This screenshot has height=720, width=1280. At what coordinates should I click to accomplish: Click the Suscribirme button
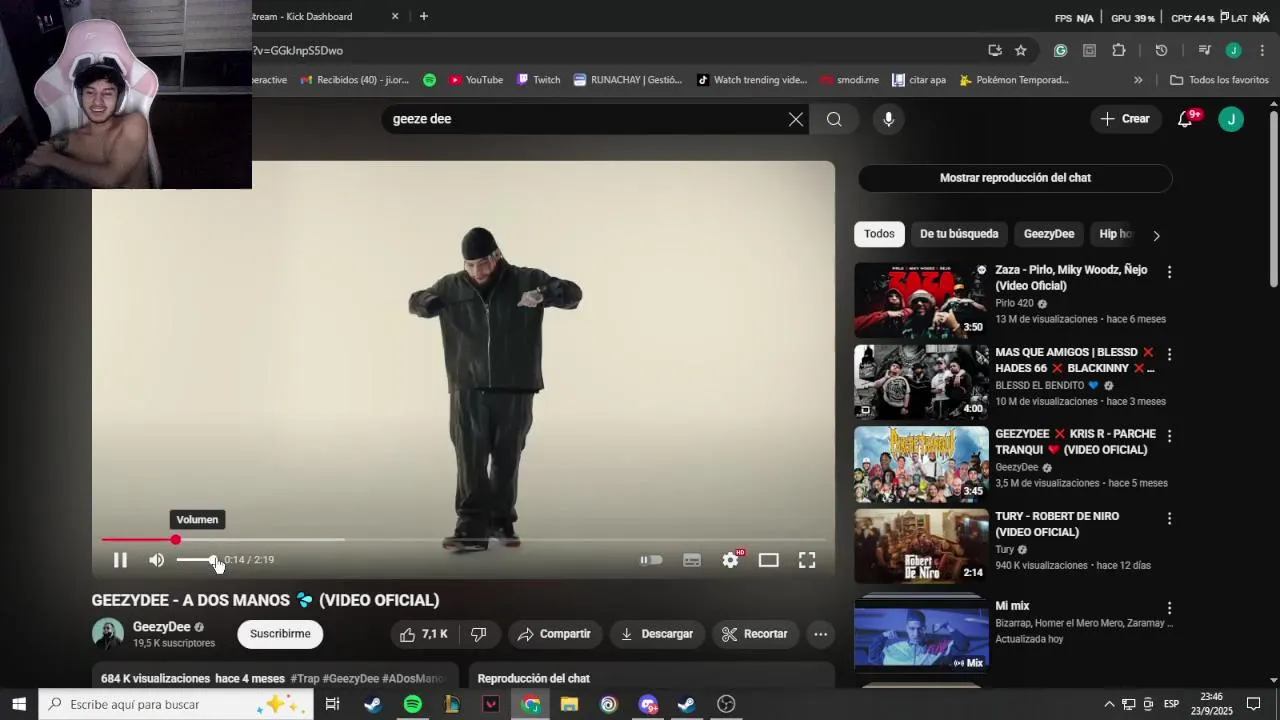pyautogui.click(x=280, y=634)
